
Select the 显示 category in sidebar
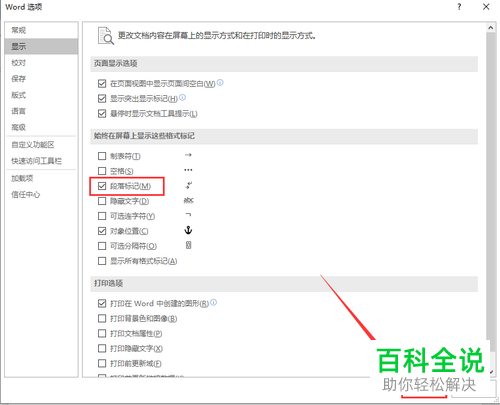[x=41, y=46]
